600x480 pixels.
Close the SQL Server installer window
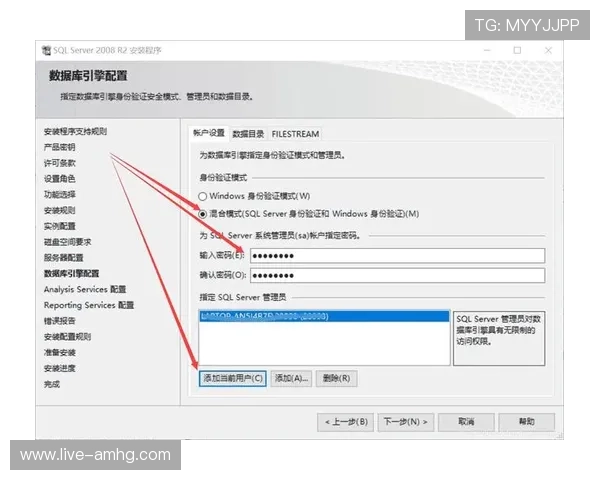click(548, 50)
